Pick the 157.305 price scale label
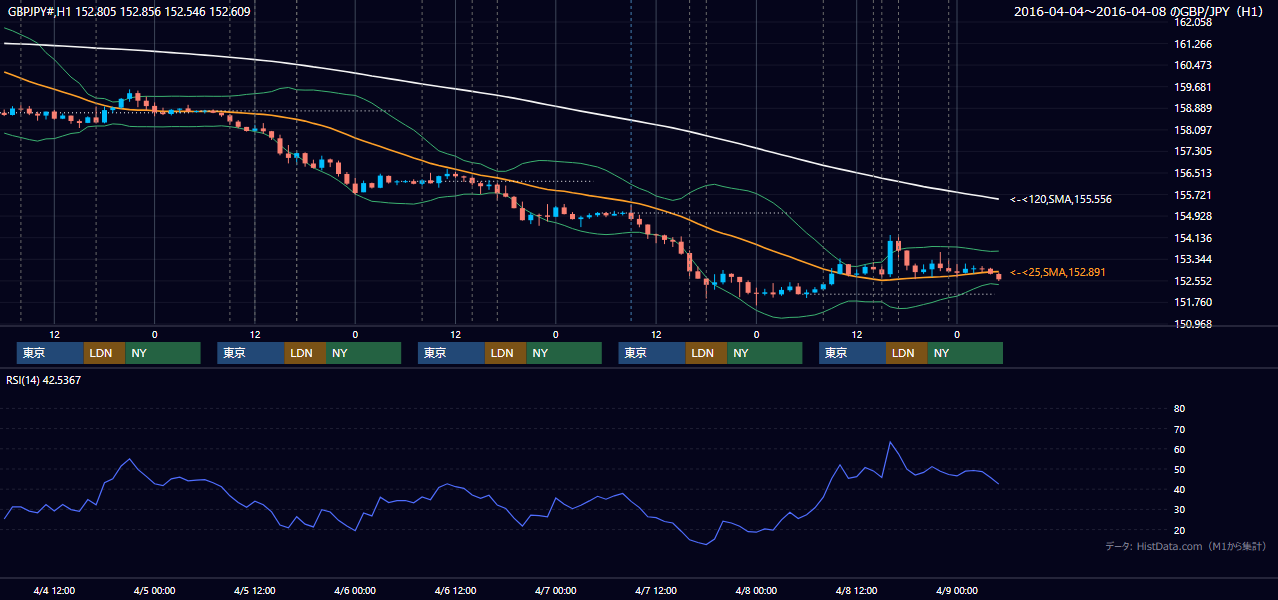The image size is (1278, 600). click(x=1193, y=151)
